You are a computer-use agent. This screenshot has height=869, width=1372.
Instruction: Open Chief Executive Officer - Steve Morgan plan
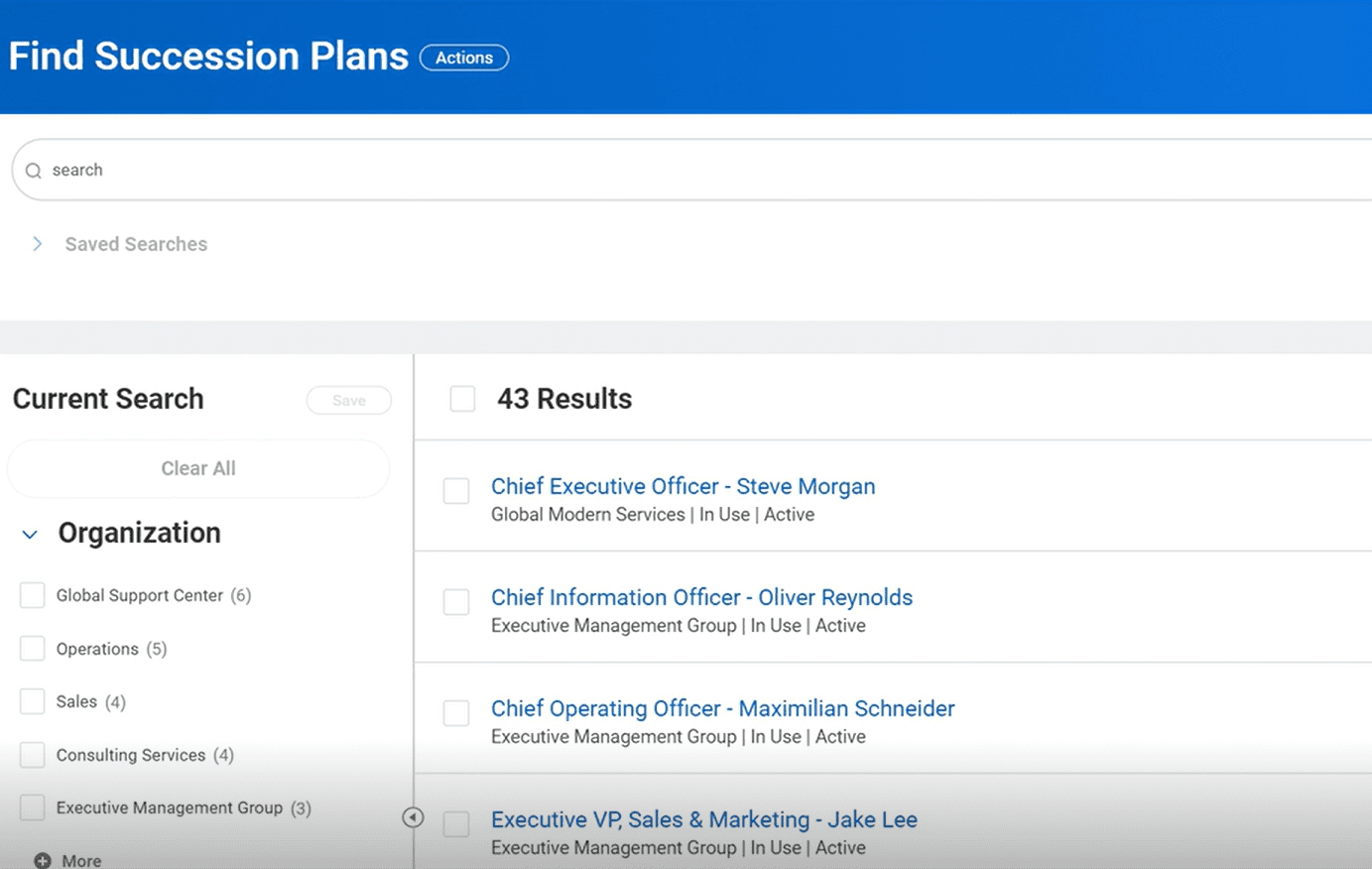coord(683,486)
